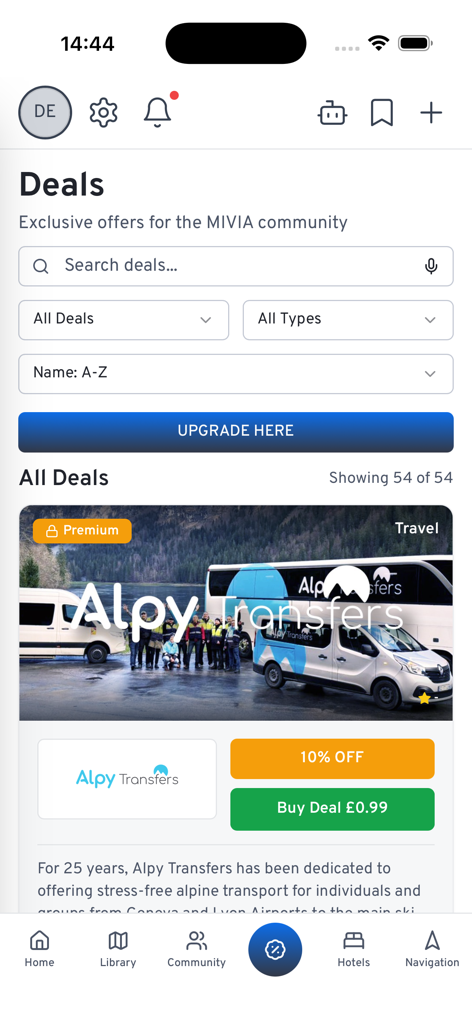Open the Navigation tab
The image size is (472, 1024).
432,949
